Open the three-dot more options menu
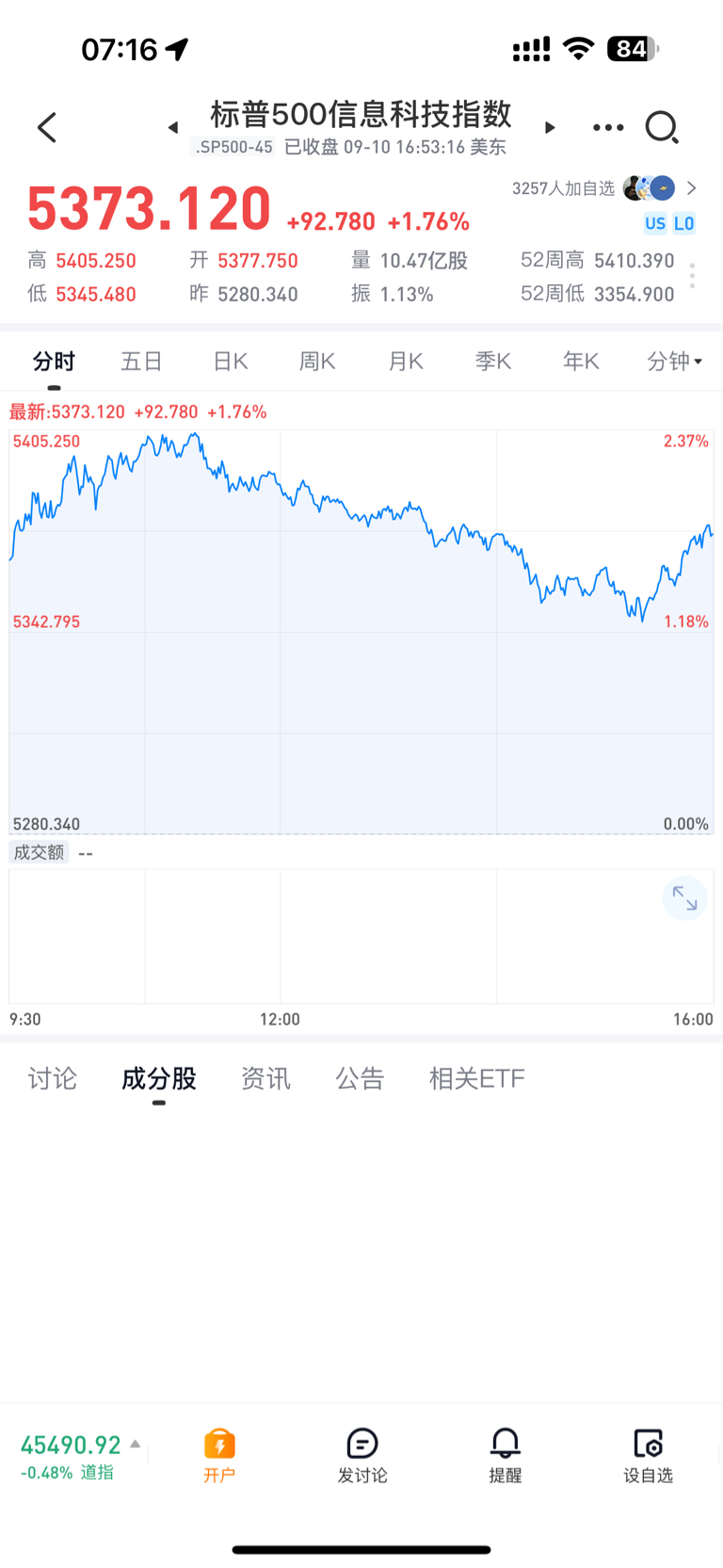Screen dimensions: 723x1568 [x=608, y=127]
